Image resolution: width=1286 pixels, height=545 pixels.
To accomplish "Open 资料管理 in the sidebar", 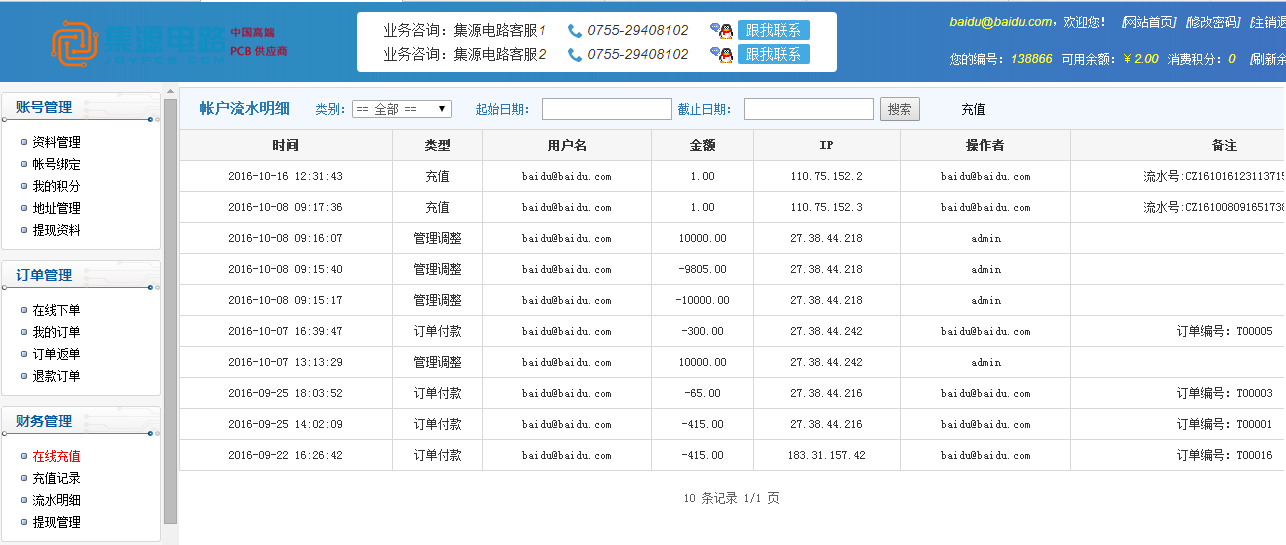I will click(x=56, y=142).
